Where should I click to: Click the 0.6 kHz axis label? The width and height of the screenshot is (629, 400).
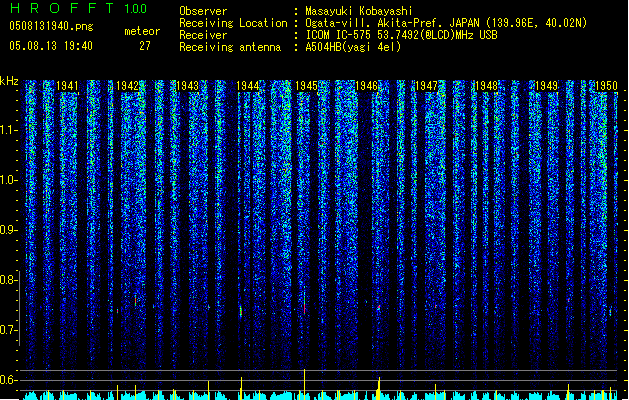[x=8, y=380]
